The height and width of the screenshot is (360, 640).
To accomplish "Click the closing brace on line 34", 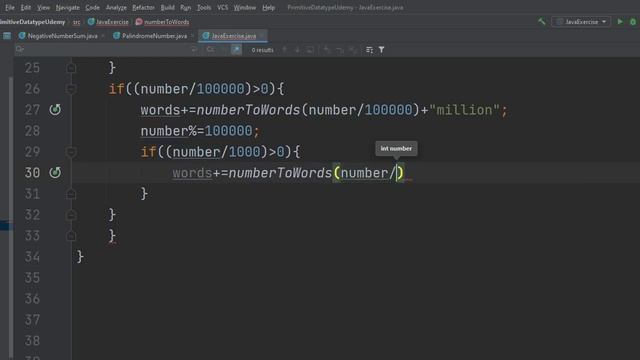I will (80, 257).
